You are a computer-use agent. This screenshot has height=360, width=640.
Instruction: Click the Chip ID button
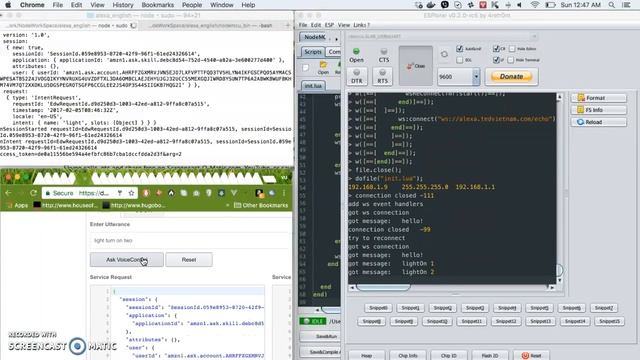point(449,356)
